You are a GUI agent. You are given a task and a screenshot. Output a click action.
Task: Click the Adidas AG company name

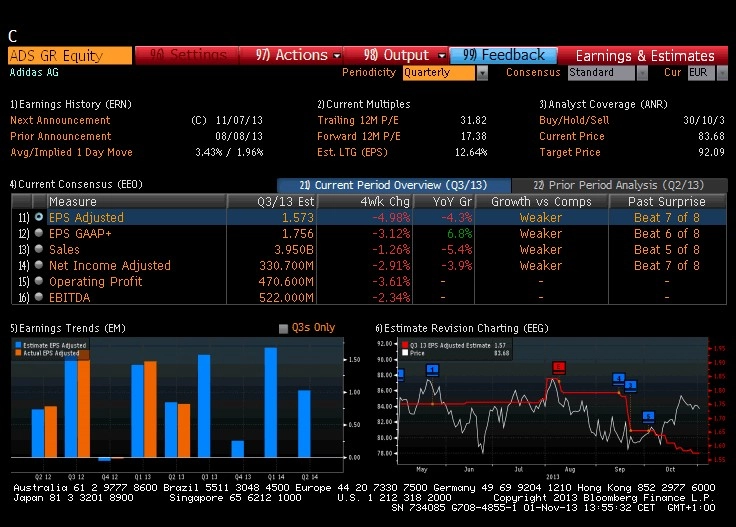34,72
